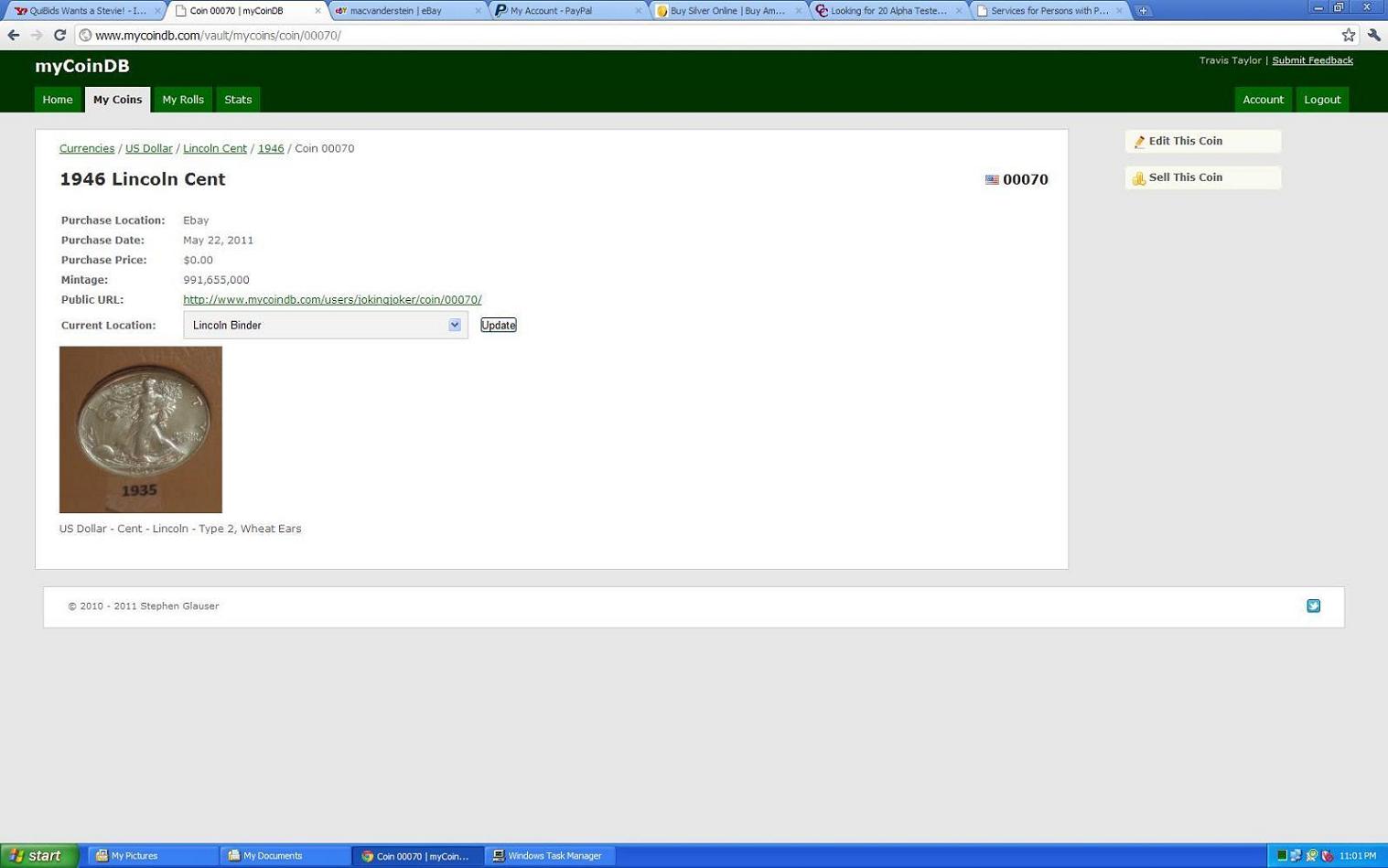Screen dimensions: 1388x868
Task: Open the Chrome wrench menu
Action: (x=1373, y=35)
